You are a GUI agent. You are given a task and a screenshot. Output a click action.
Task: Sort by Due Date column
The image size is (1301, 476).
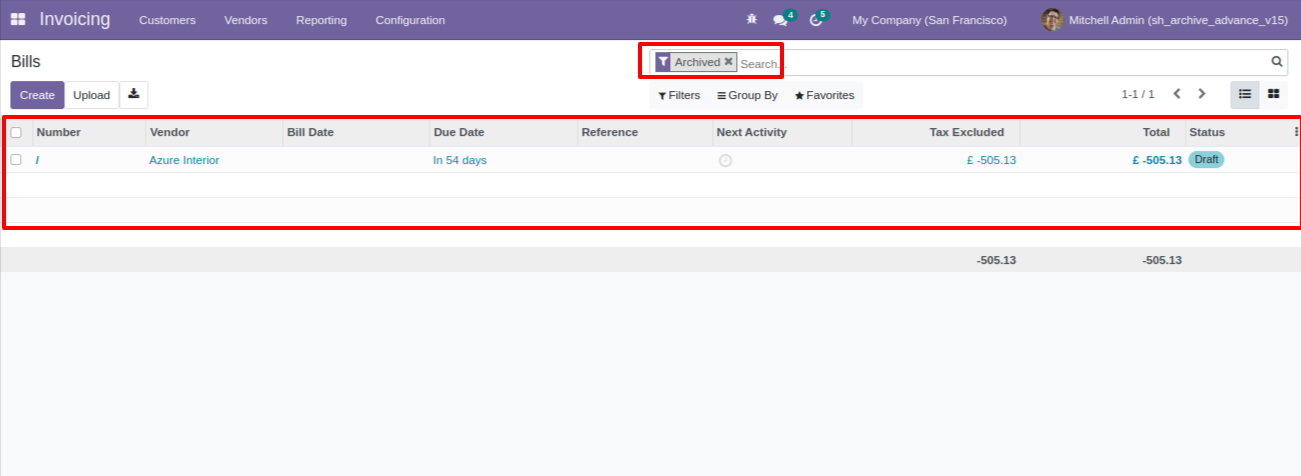(x=504, y=132)
